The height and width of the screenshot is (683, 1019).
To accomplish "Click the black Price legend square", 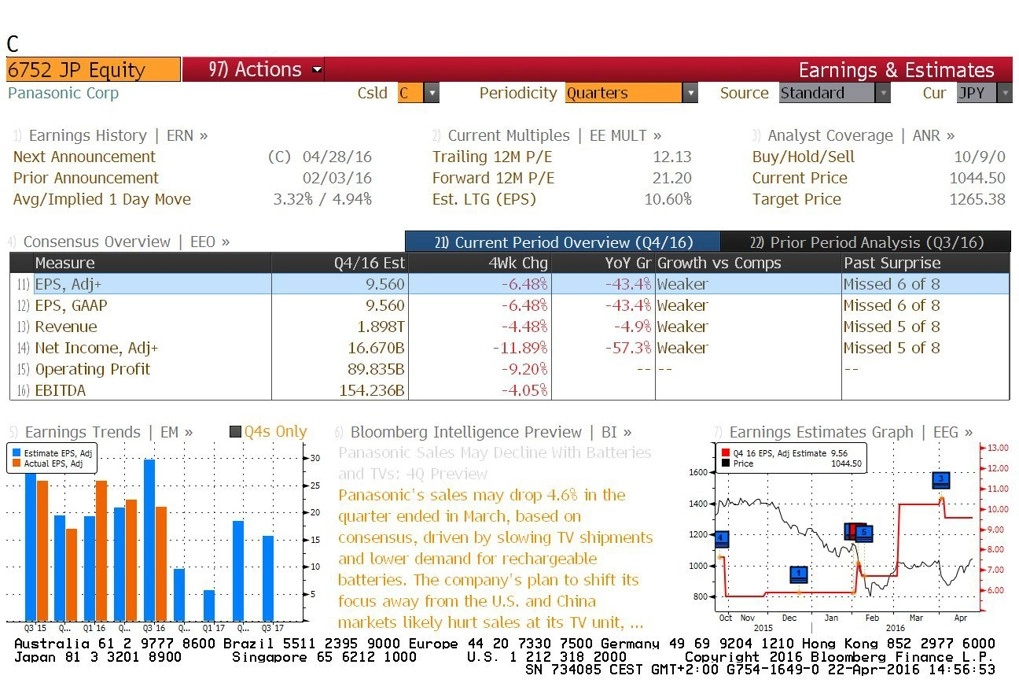I will (x=725, y=463).
